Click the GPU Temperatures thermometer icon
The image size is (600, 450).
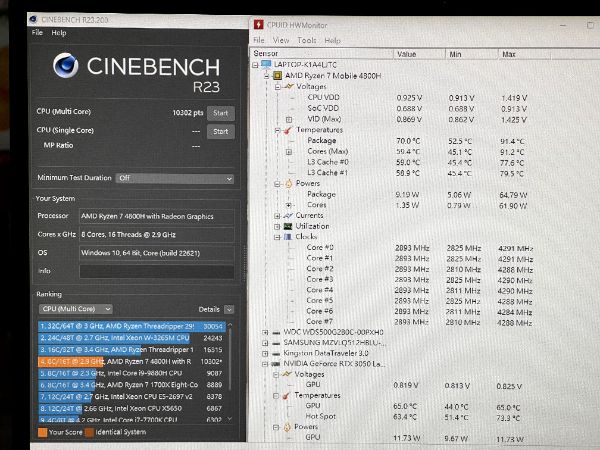[x=286, y=395]
